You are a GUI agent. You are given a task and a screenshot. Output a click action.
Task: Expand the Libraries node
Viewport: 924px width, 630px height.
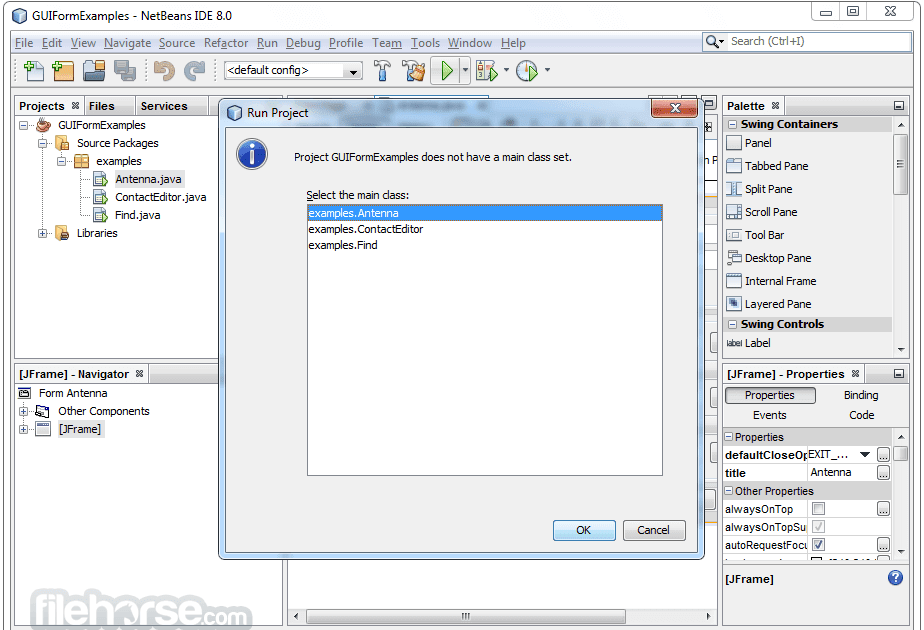[42, 233]
